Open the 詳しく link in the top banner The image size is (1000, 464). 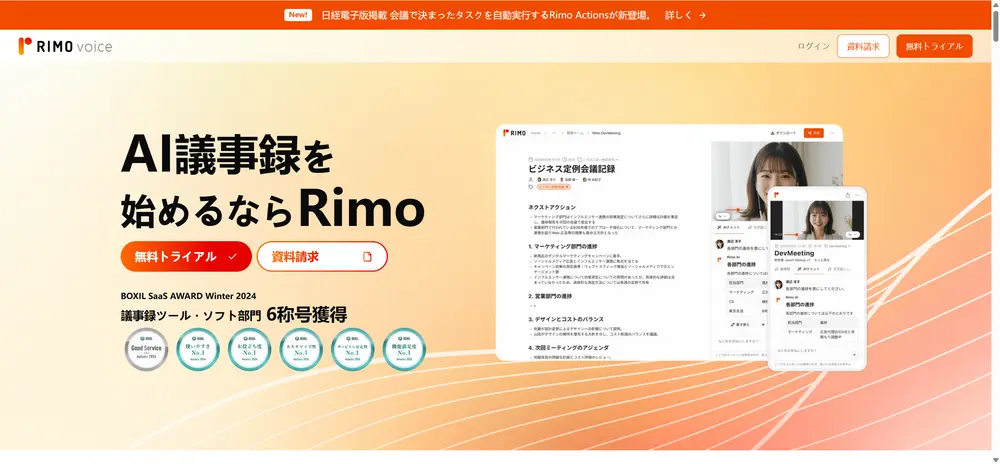tap(685, 15)
